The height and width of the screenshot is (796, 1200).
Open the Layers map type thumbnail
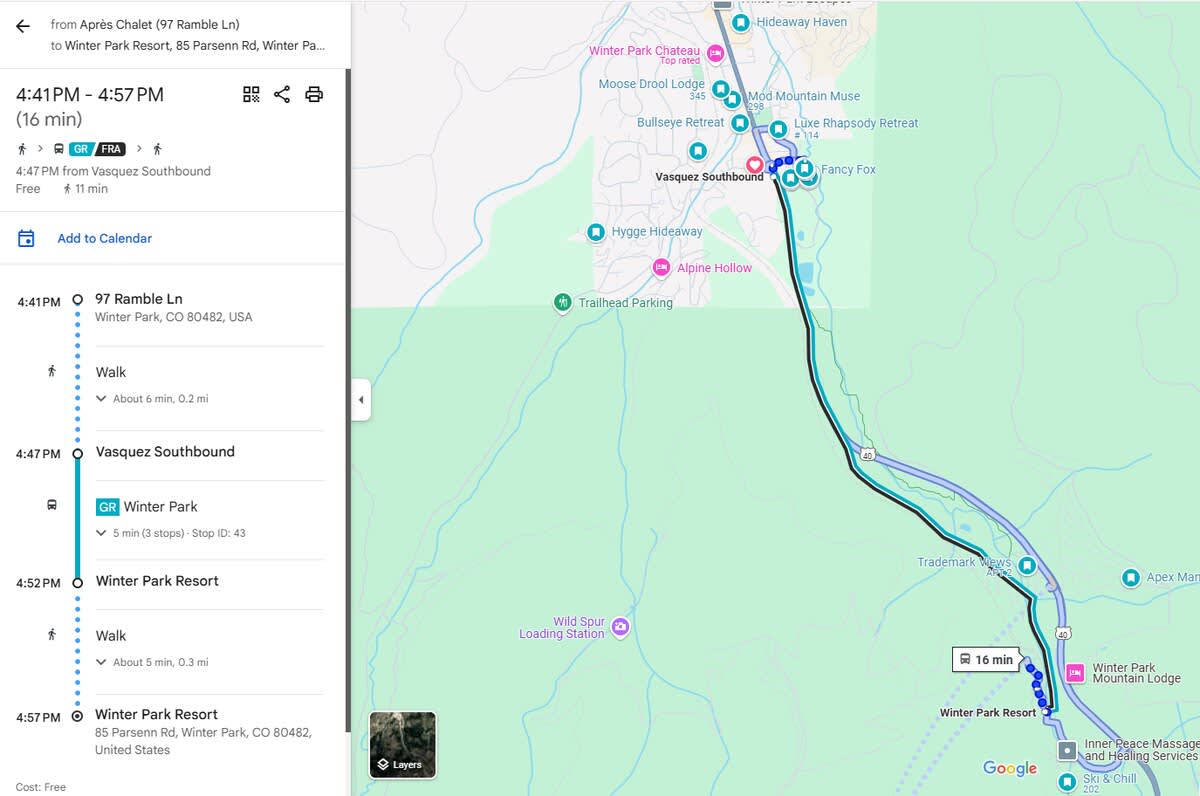[402, 745]
